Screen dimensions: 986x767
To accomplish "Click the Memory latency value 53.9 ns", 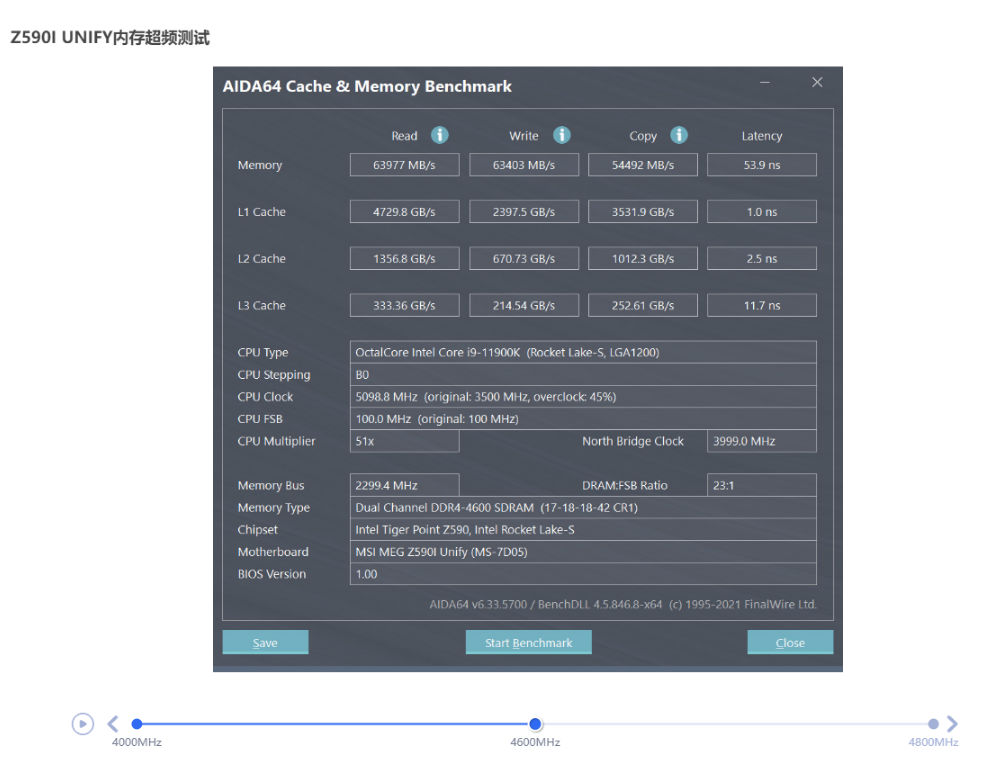I will point(762,165).
